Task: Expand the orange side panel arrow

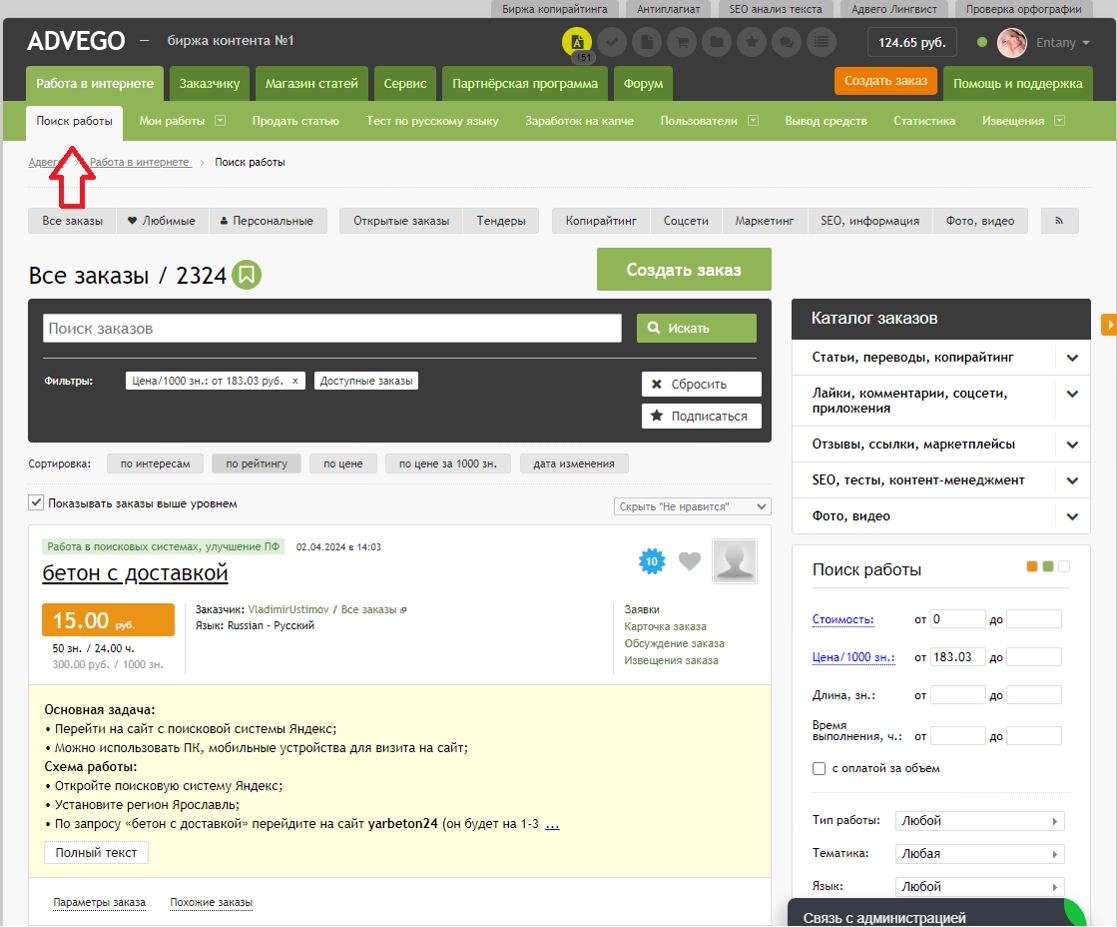Action: click(1109, 324)
